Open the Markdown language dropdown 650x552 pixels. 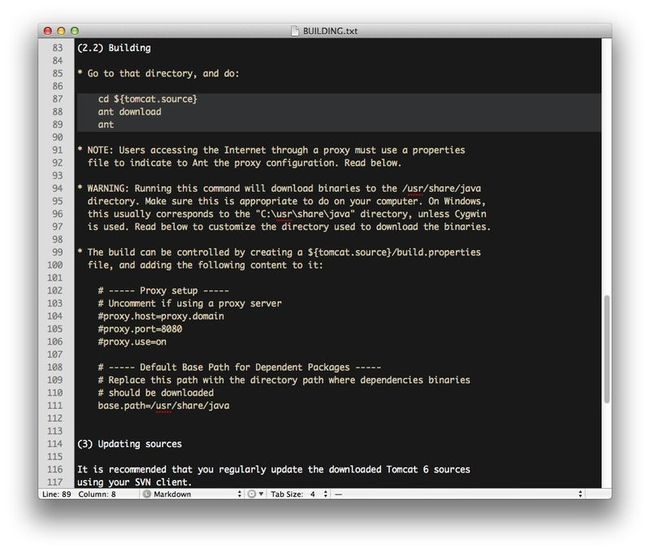point(192,494)
